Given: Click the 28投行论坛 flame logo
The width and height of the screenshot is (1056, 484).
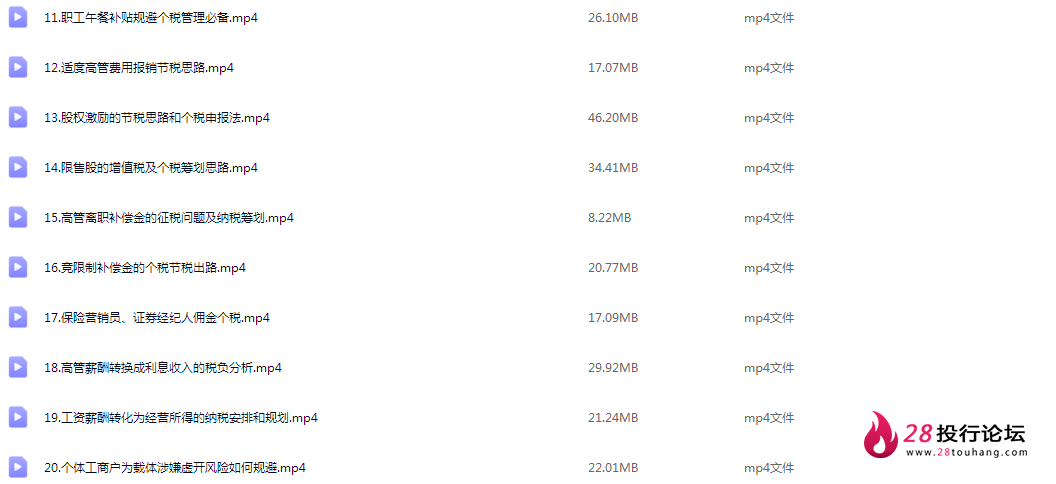Looking at the screenshot, I should tap(881, 434).
